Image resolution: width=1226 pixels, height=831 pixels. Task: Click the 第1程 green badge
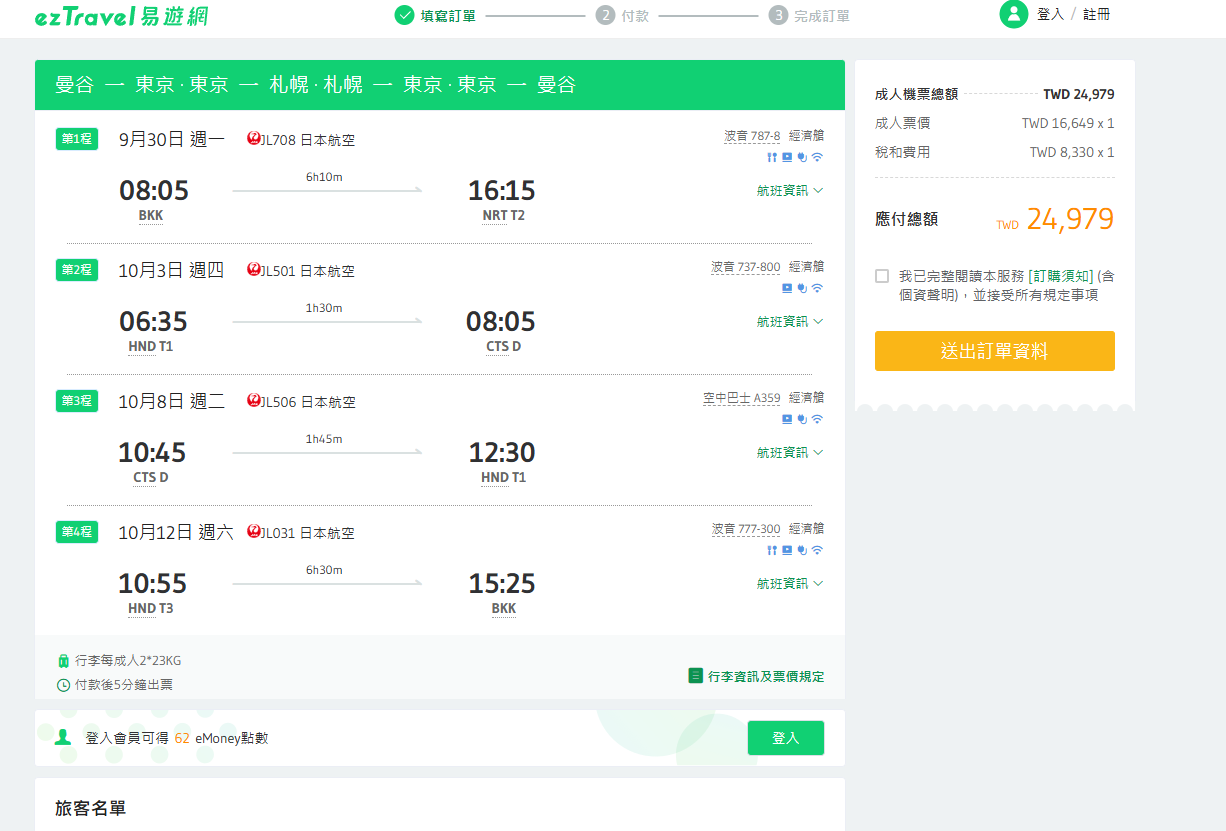[x=77, y=139]
